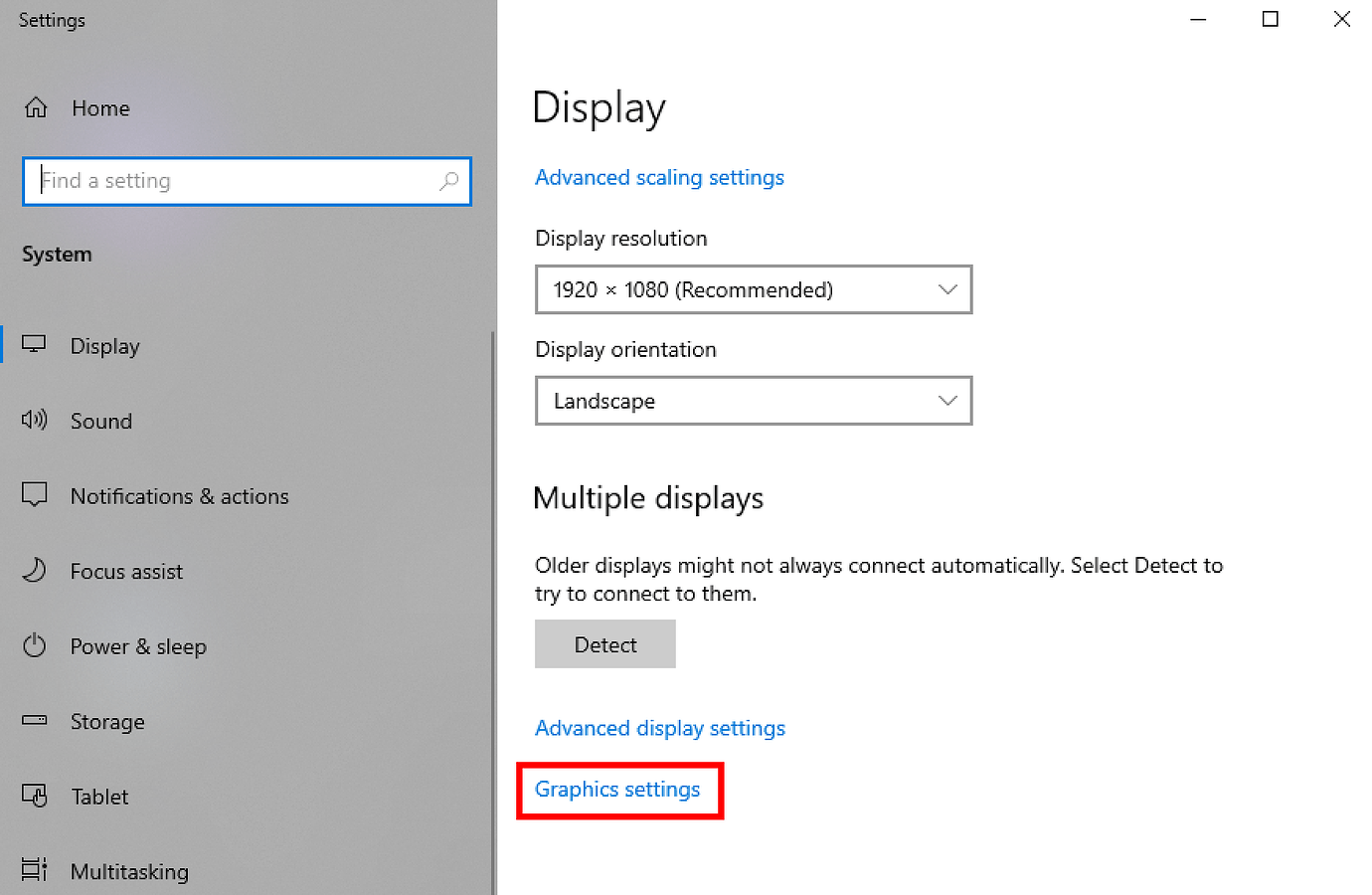Viewport: 1372px width, 895px height.
Task: Click the search magnifier in Find a setting
Action: point(449,182)
